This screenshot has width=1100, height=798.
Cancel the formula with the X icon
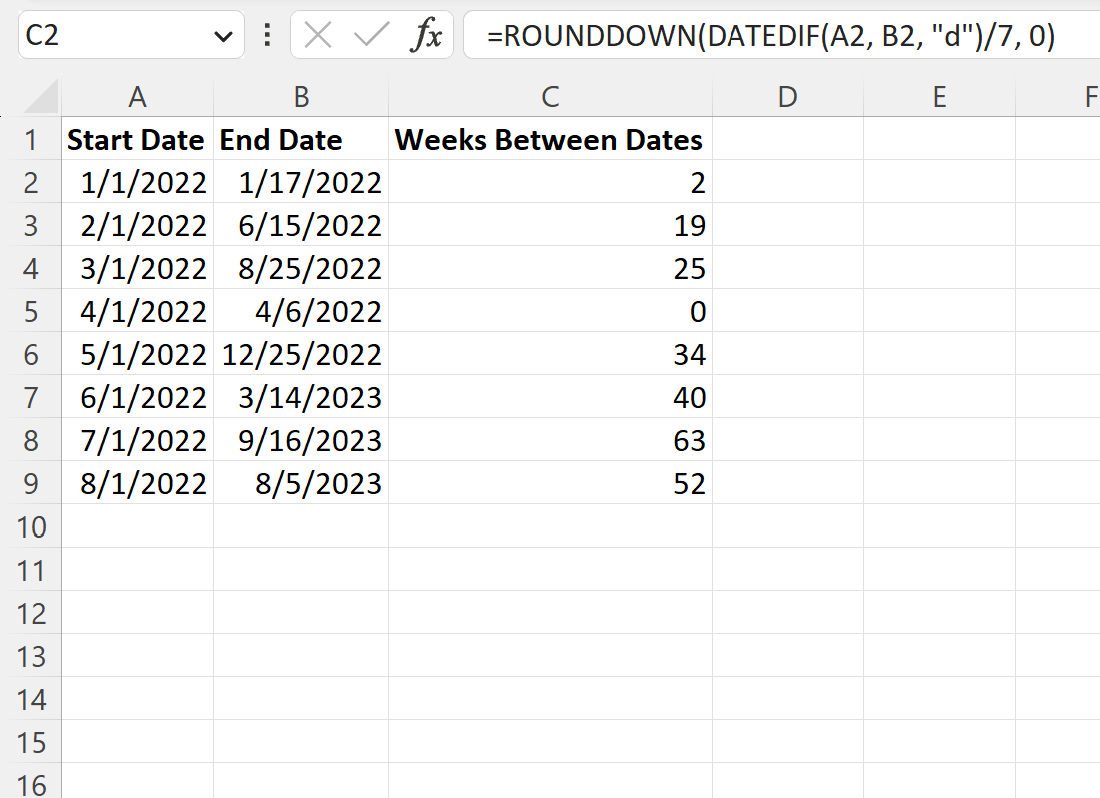316,33
